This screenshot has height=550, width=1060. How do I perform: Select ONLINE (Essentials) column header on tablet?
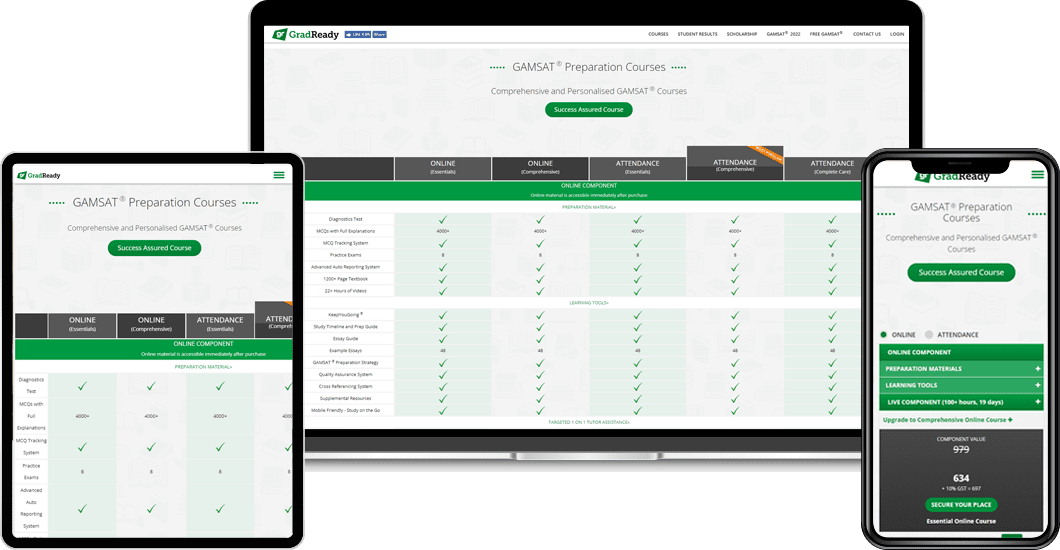(x=82, y=325)
